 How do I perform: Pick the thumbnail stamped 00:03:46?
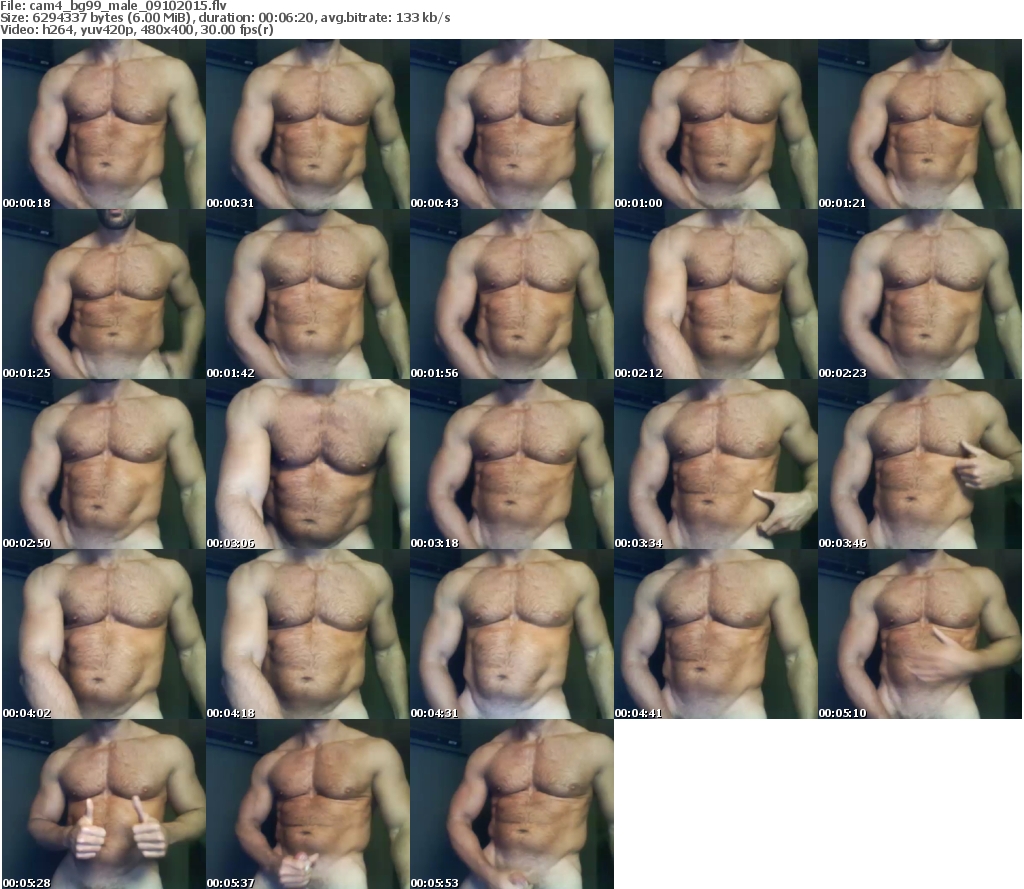(920, 464)
